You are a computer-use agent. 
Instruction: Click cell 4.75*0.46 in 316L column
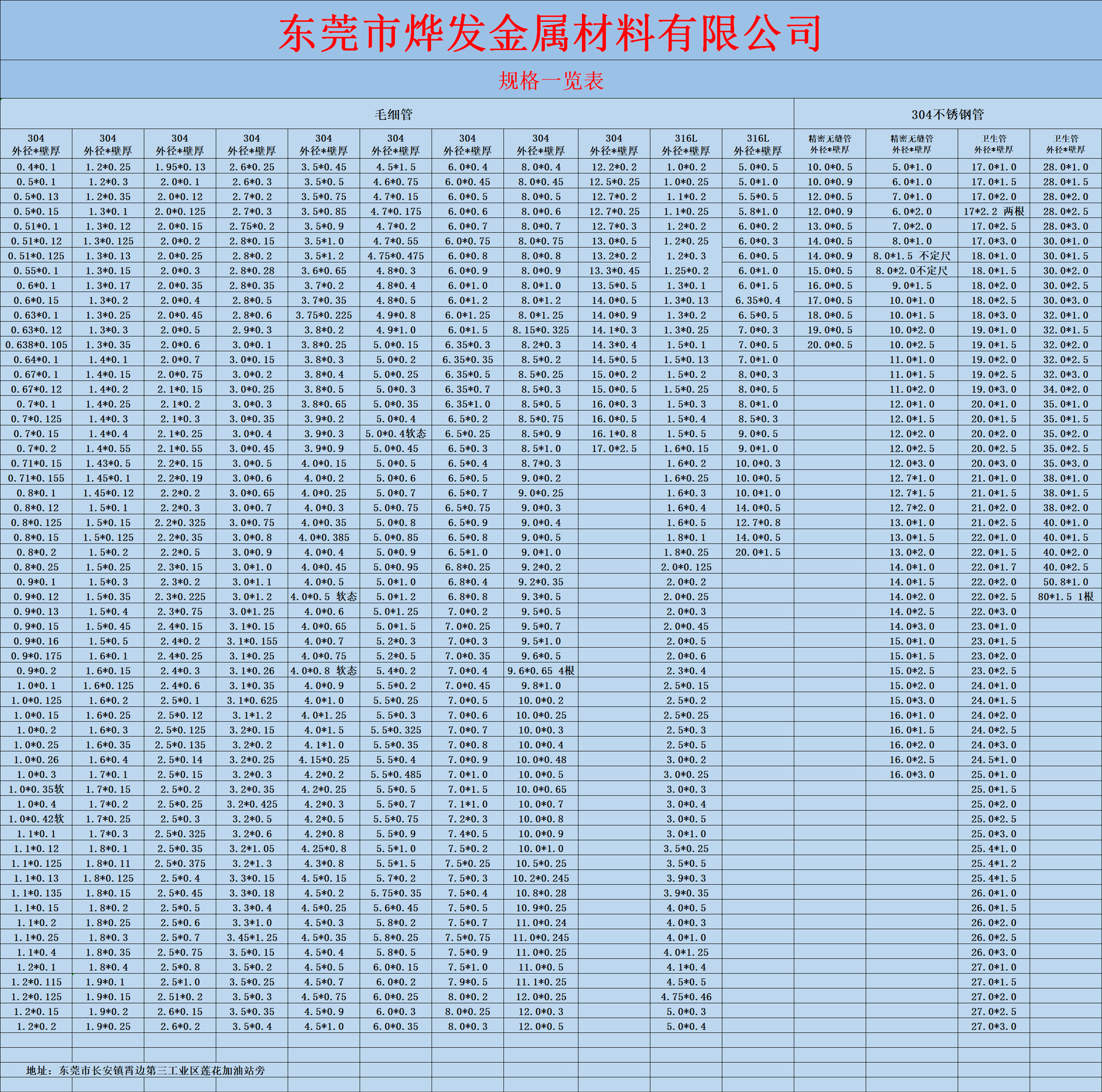[685, 997]
